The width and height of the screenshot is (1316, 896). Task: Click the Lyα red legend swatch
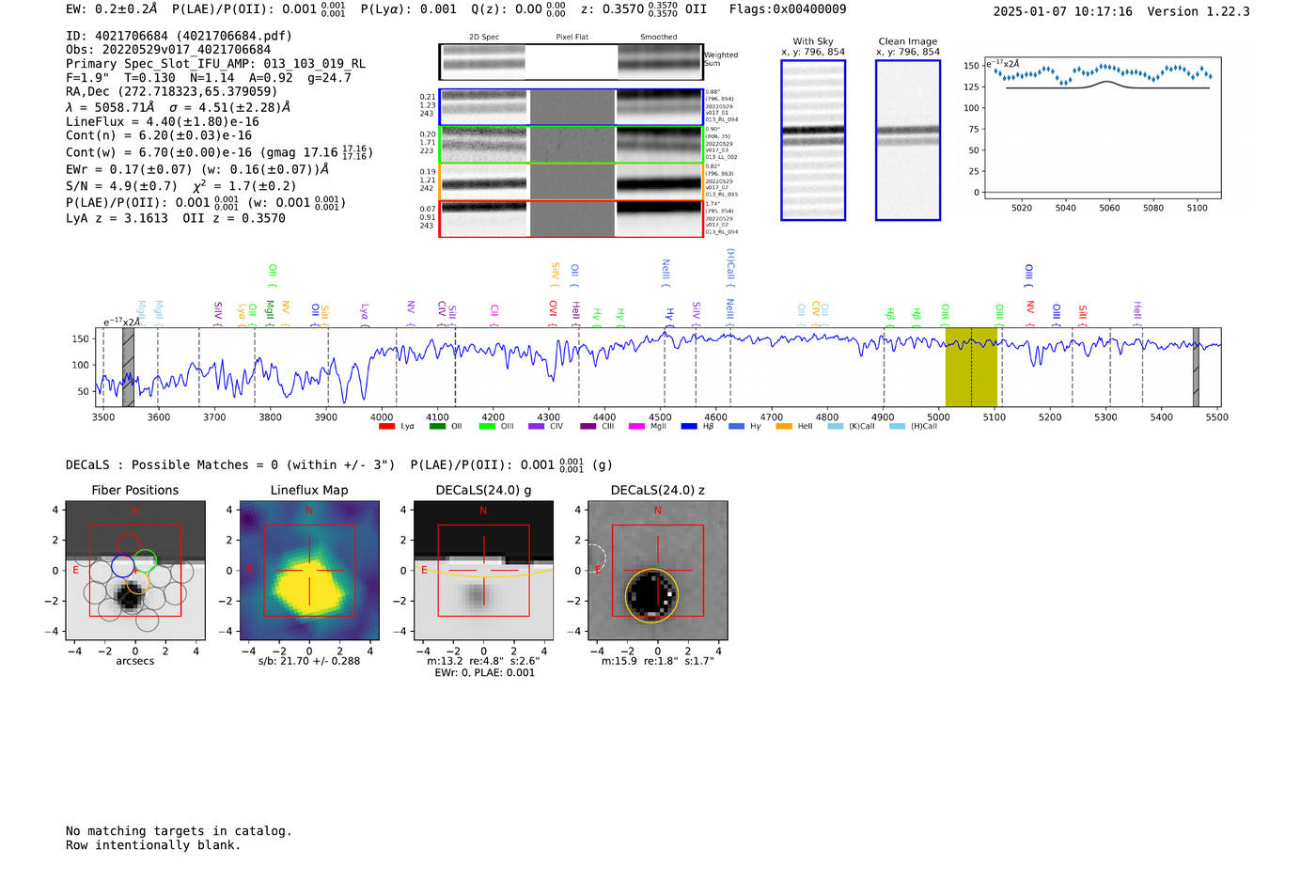click(x=386, y=427)
